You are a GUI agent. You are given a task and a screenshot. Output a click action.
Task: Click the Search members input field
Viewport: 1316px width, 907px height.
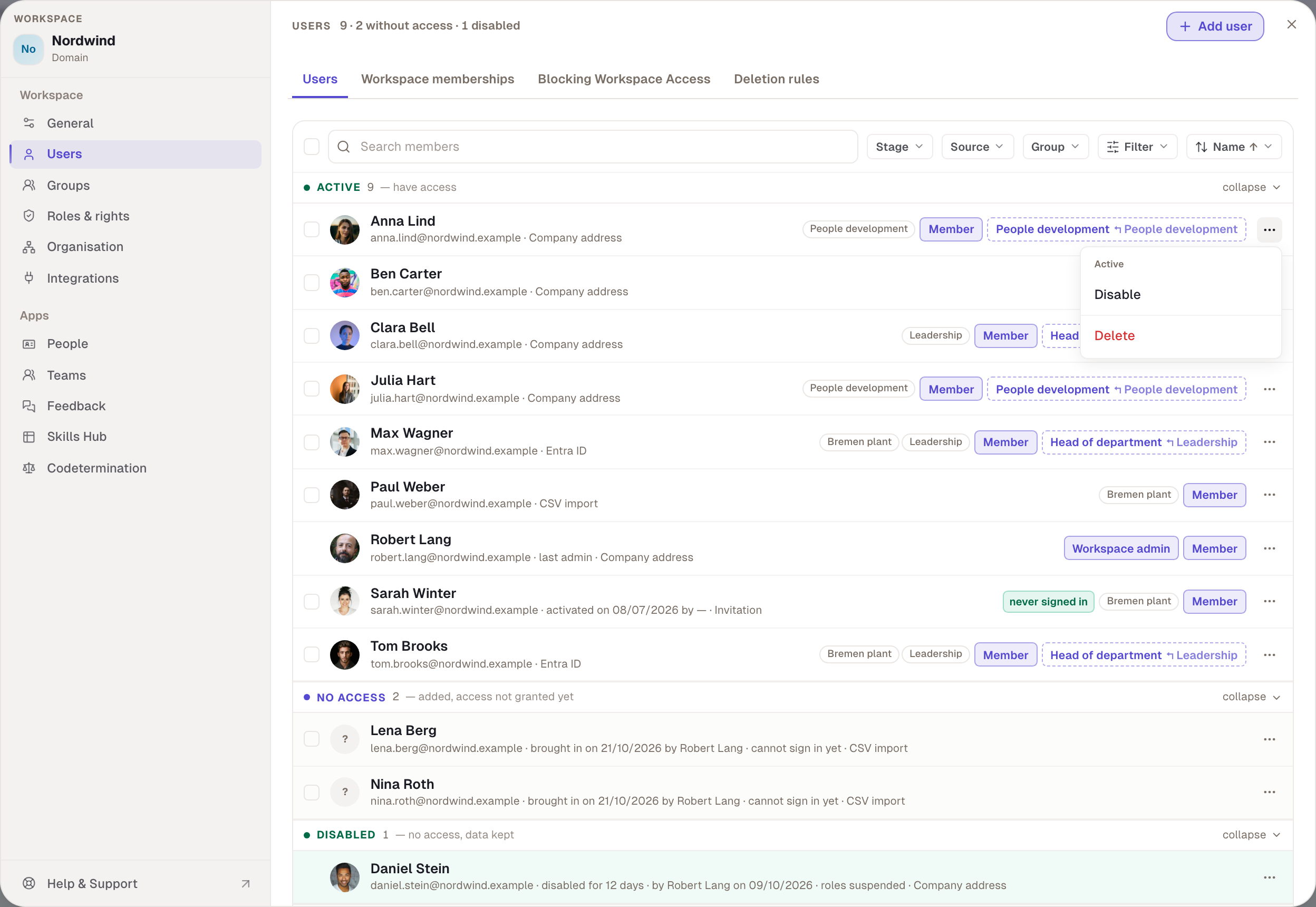point(593,147)
